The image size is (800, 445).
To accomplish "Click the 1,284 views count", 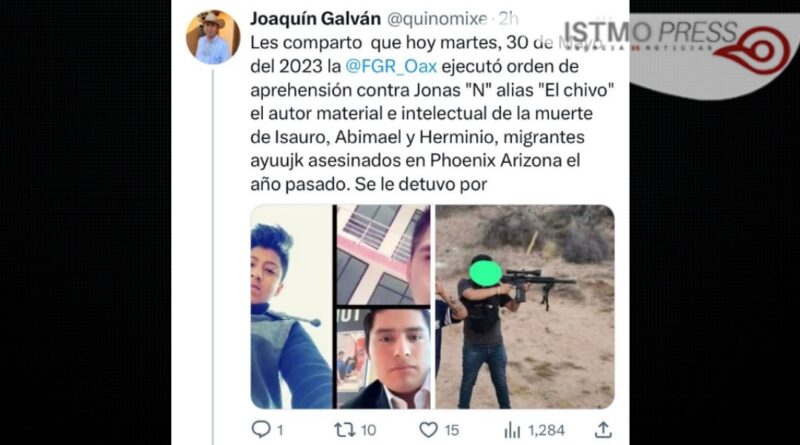I will [x=546, y=430].
